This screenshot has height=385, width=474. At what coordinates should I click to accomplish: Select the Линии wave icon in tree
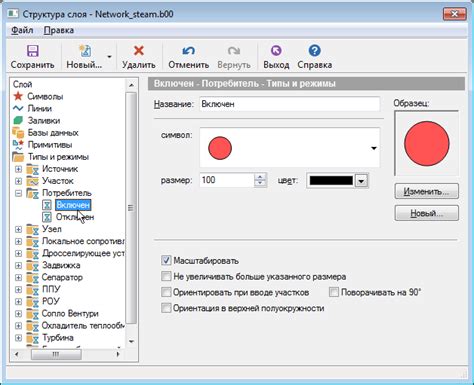(x=18, y=108)
